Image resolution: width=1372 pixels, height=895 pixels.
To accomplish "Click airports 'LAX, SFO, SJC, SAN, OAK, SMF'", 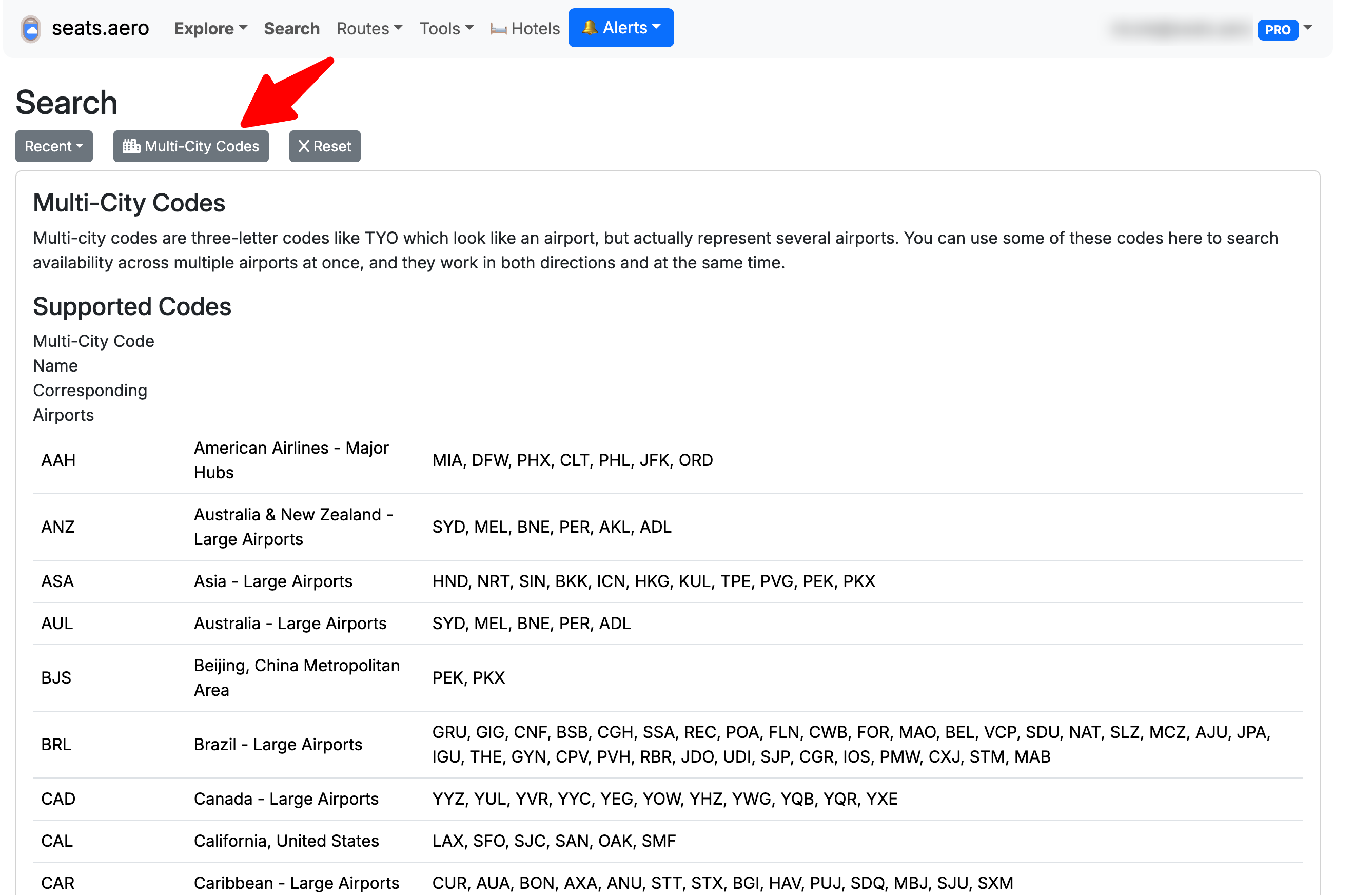I will (x=554, y=841).
